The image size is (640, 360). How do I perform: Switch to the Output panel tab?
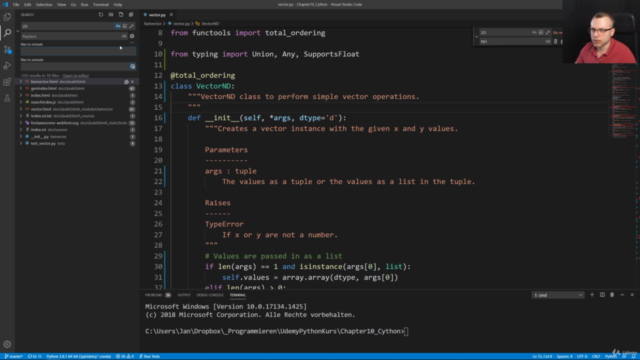click(x=184, y=295)
